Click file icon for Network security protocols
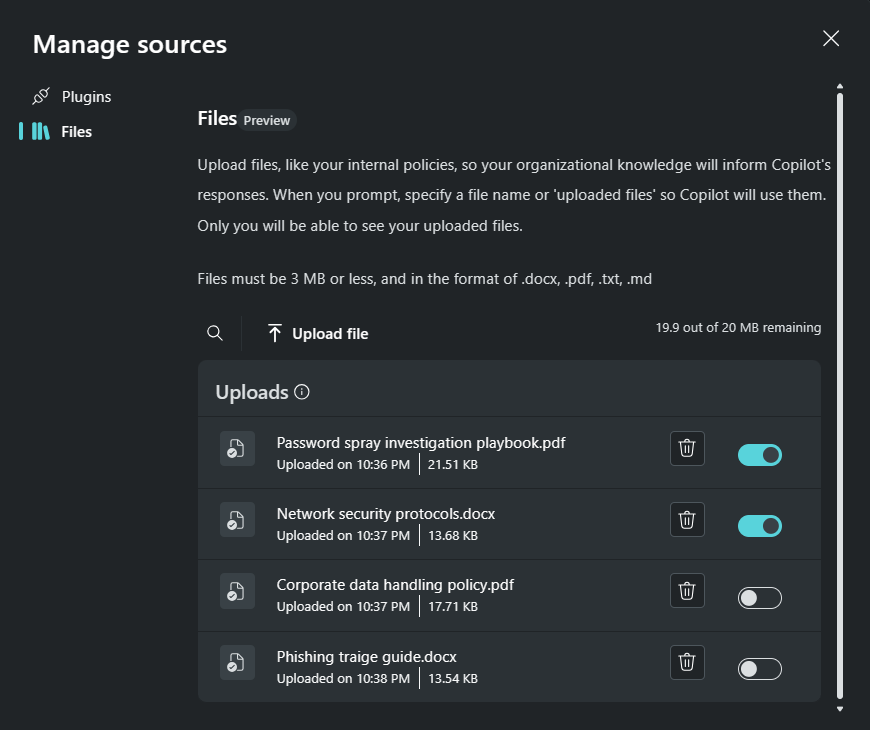Image resolution: width=870 pixels, height=730 pixels. pos(237,519)
